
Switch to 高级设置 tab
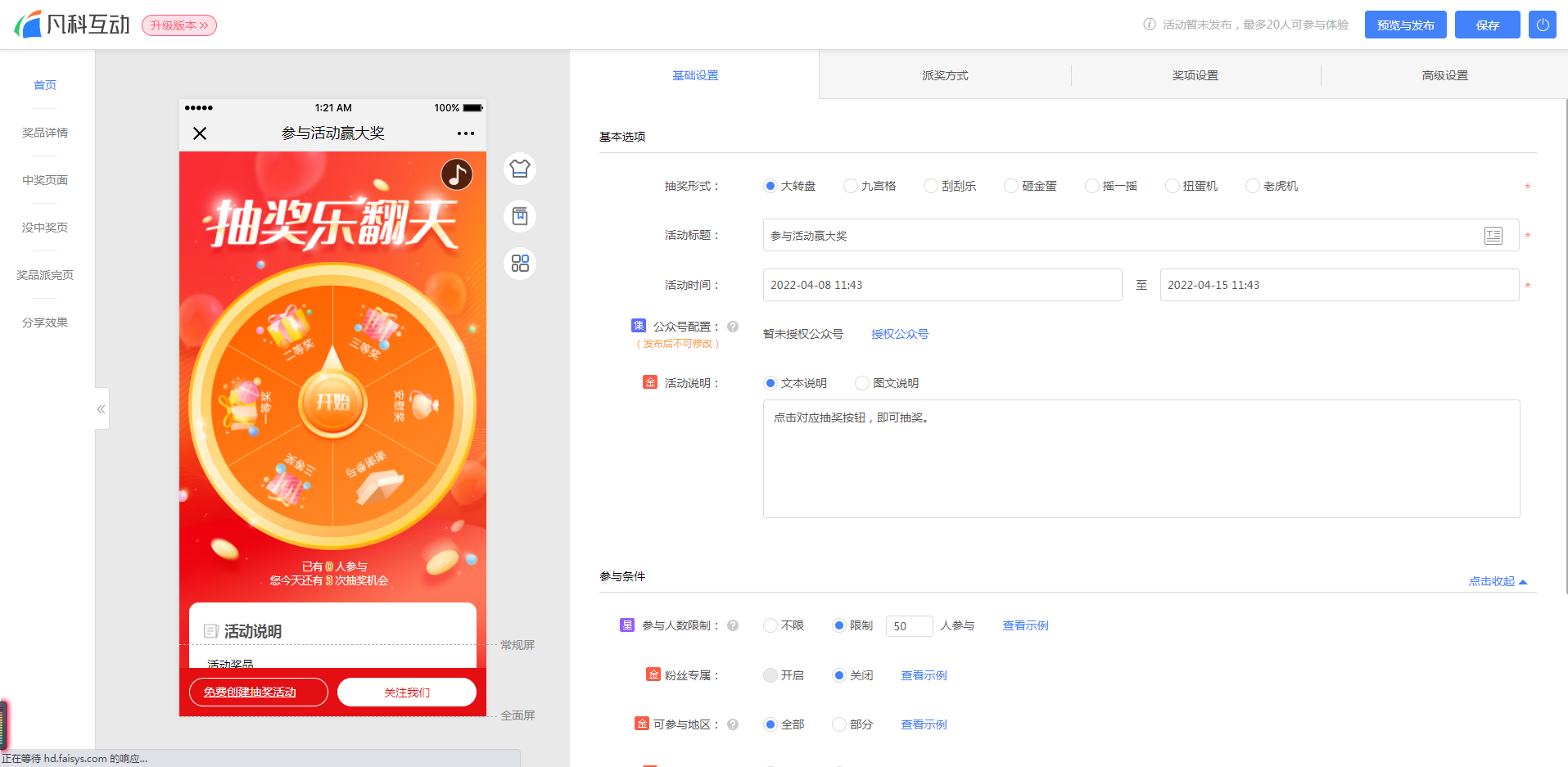(1445, 75)
